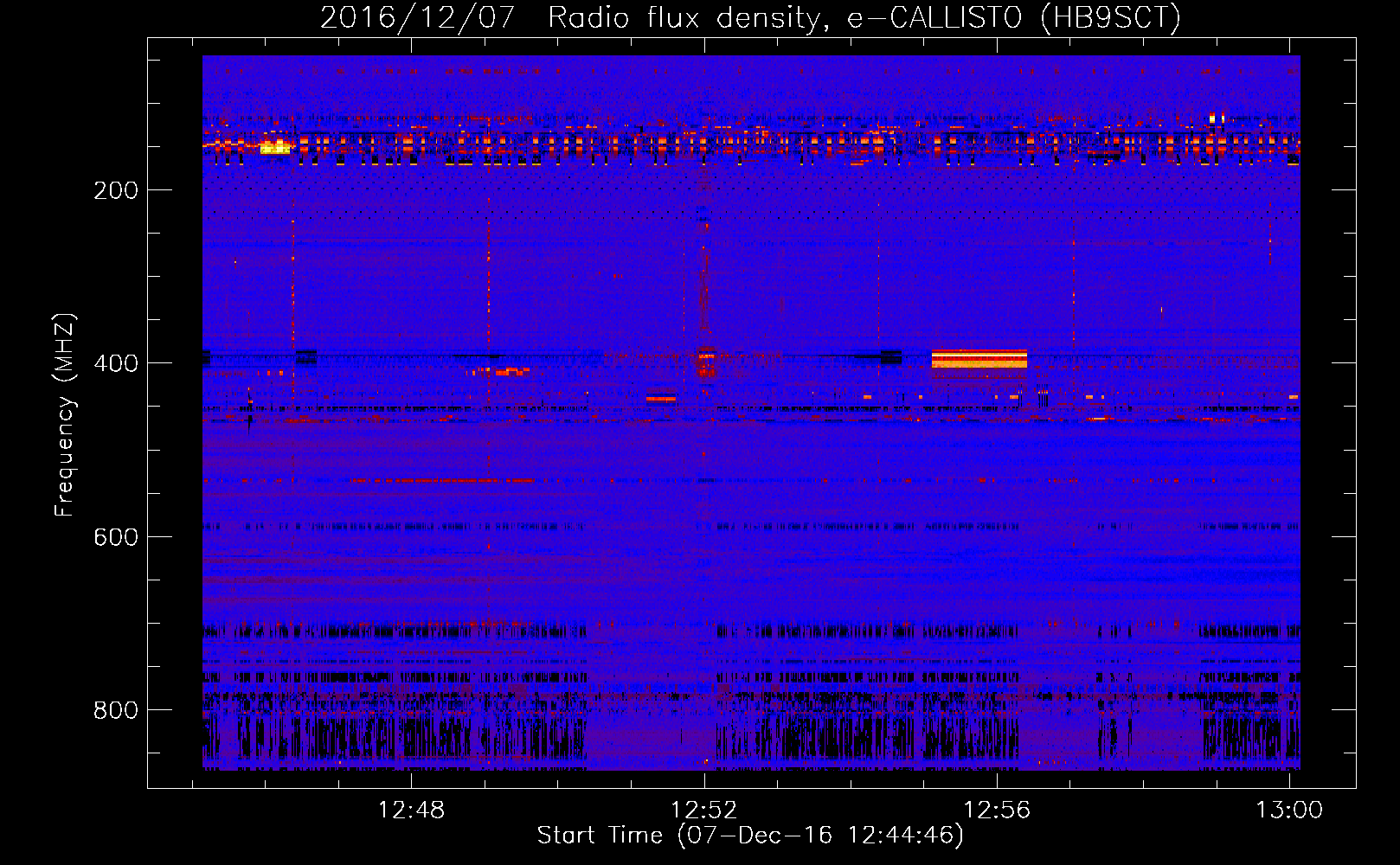Click the bright yellow-red burst near 400 MHz
This screenshot has width=1400, height=865.
979,359
